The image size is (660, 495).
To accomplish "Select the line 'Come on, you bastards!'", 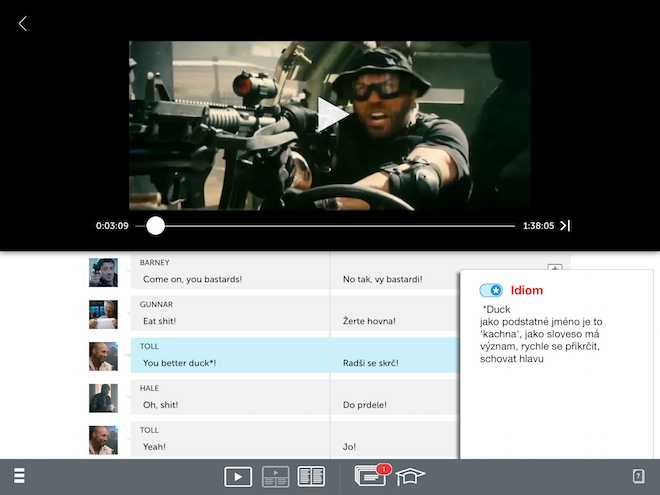I will click(192, 279).
